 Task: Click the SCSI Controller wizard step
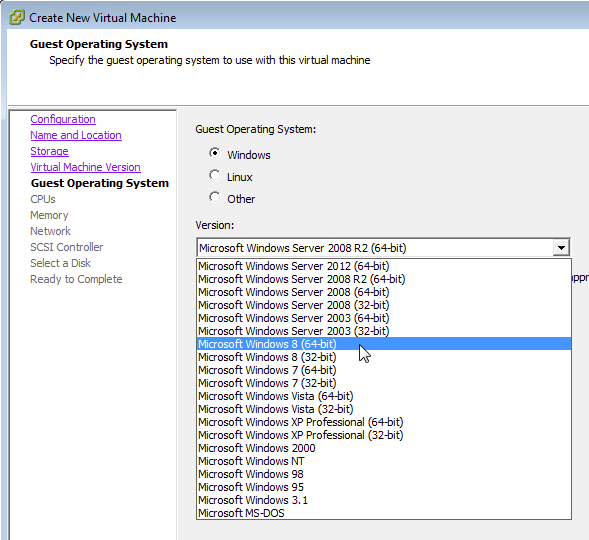[x=66, y=247]
